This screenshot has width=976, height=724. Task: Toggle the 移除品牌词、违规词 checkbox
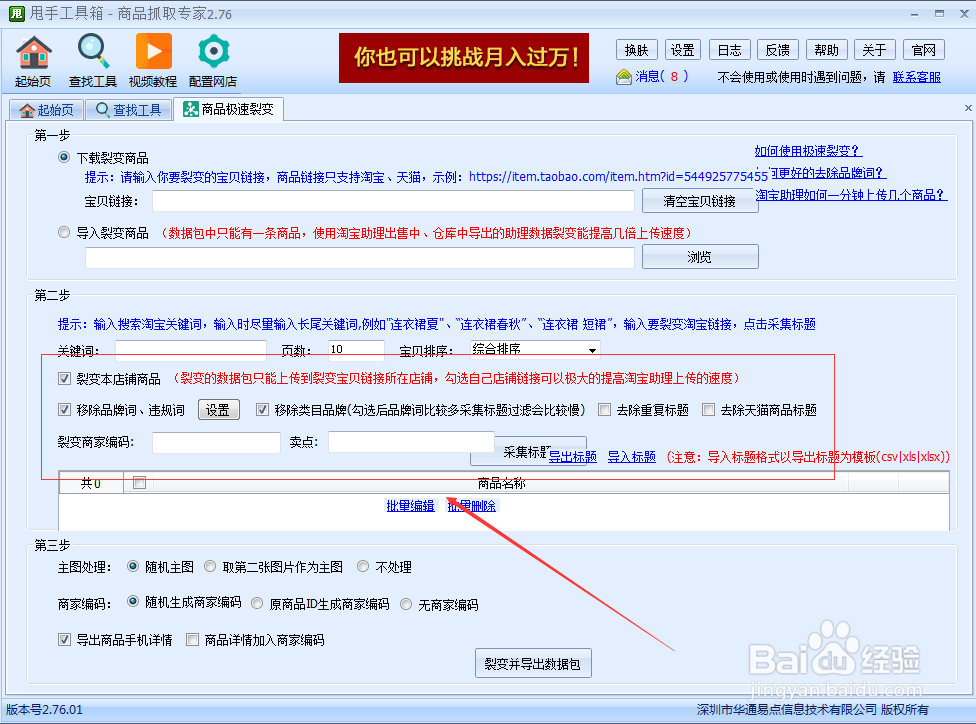pos(64,410)
